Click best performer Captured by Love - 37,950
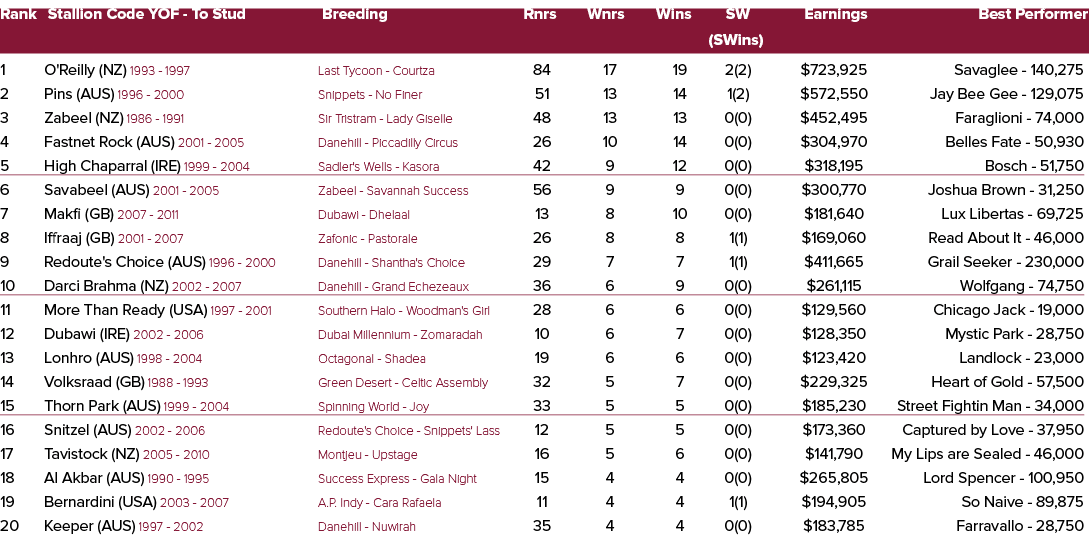This screenshot has height=555, width=1089. coord(993,431)
